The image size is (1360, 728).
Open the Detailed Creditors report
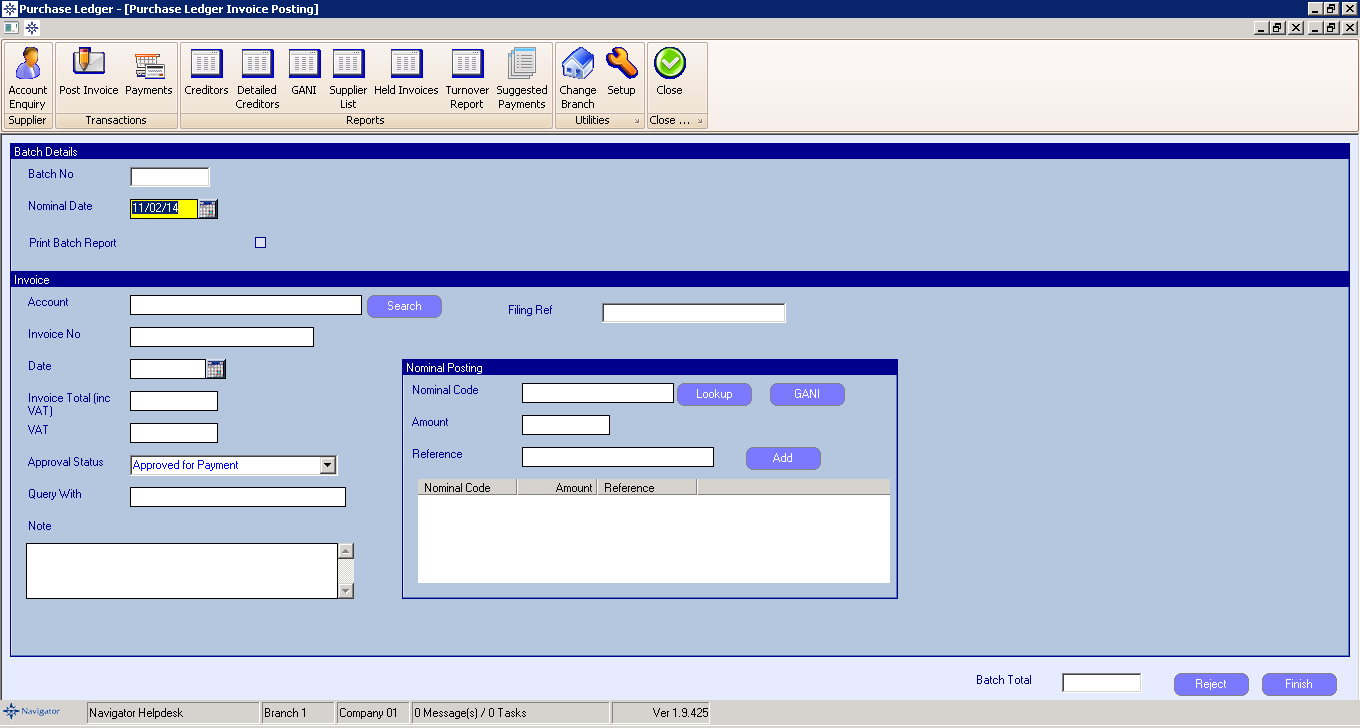[x=257, y=78]
